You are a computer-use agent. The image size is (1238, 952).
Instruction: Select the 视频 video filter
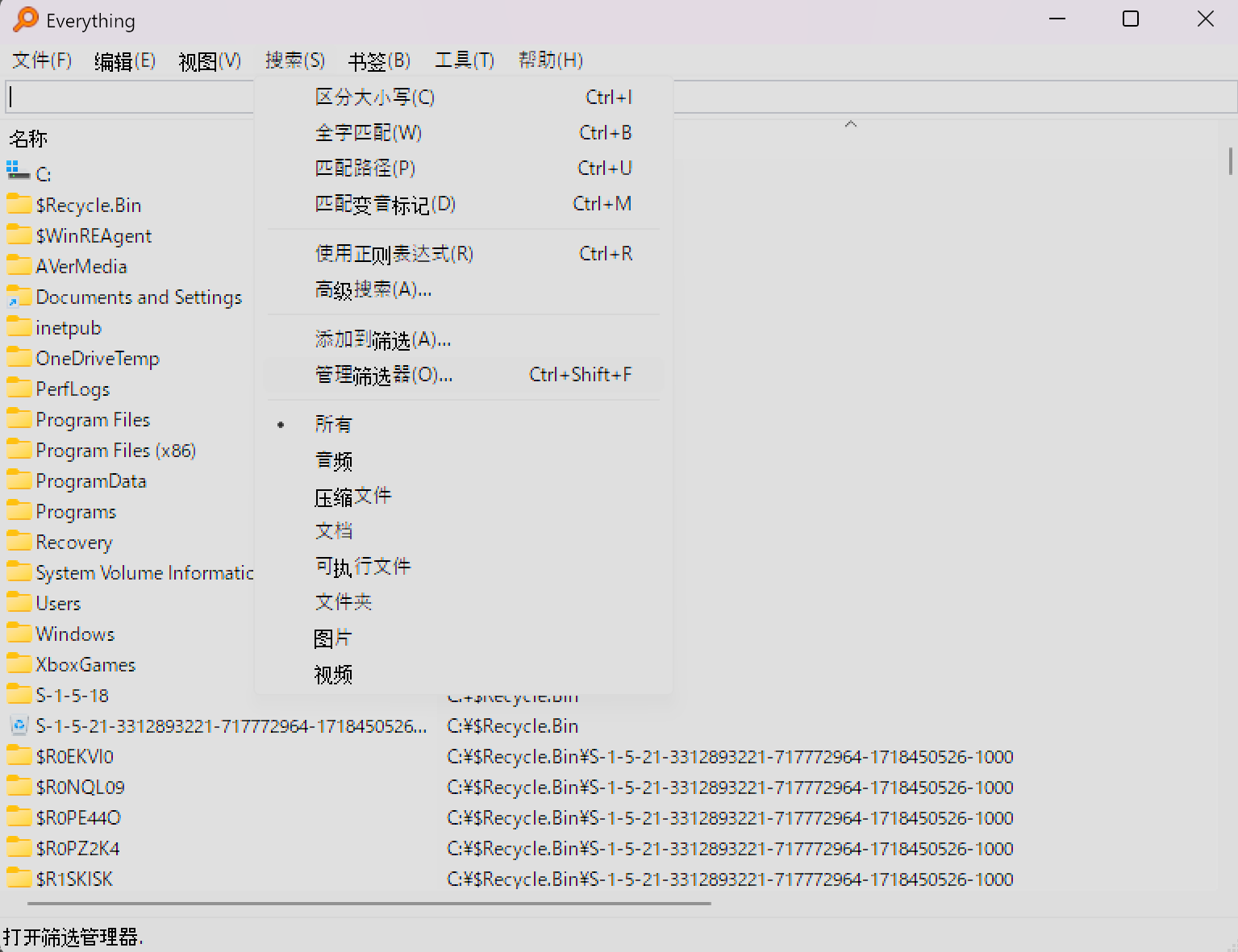point(464,674)
